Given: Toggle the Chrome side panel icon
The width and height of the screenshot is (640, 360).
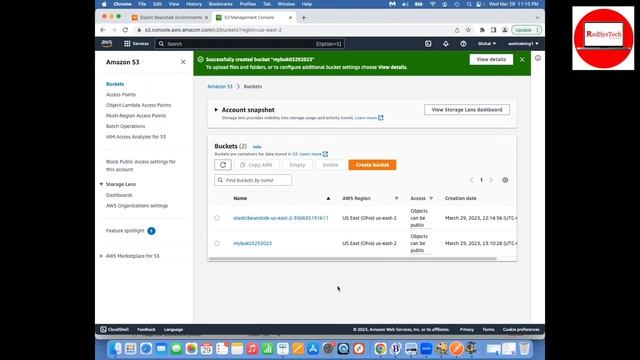Looking at the screenshot, I should (x=493, y=30).
